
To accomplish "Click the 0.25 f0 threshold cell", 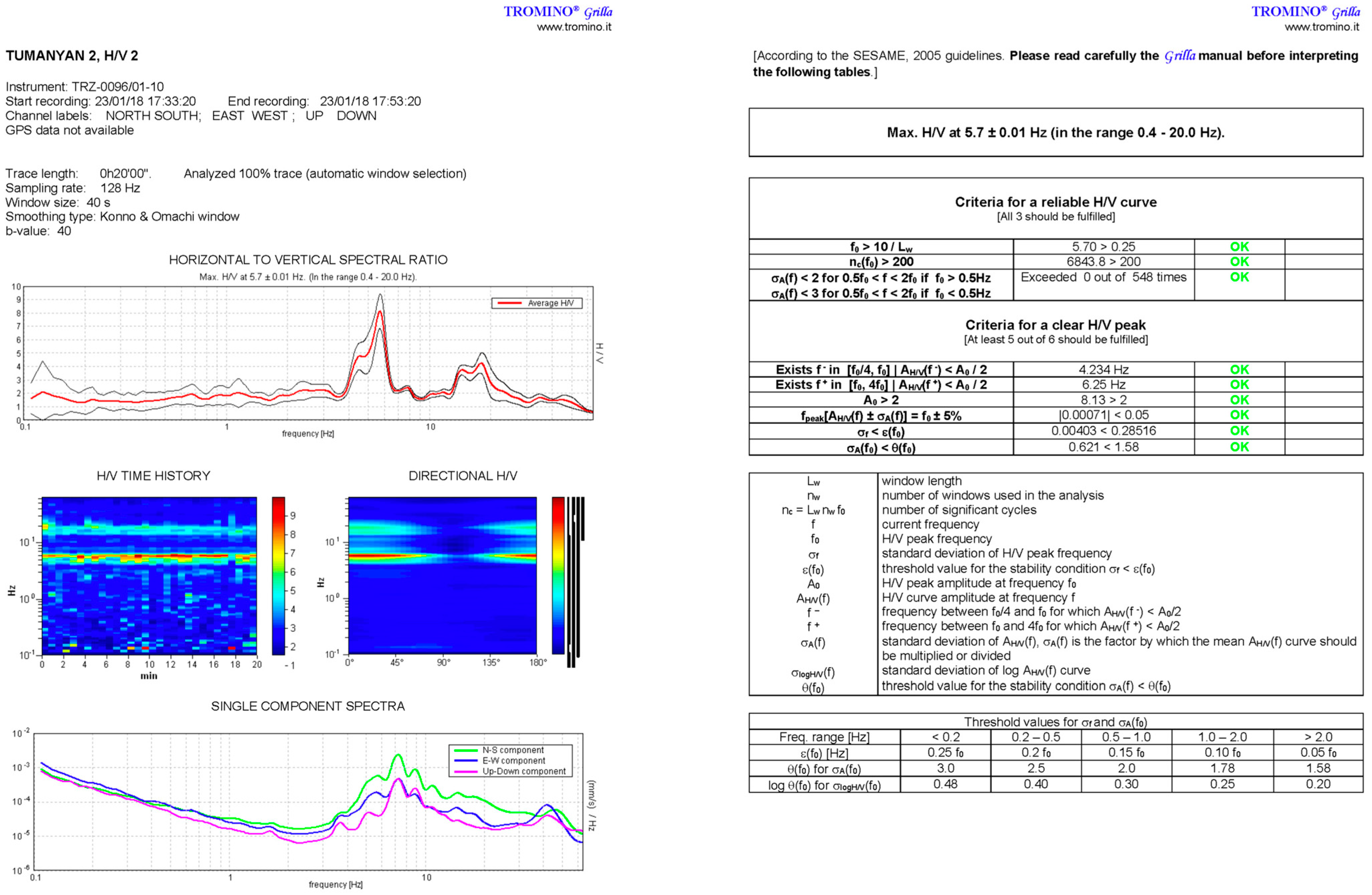I will [946, 753].
